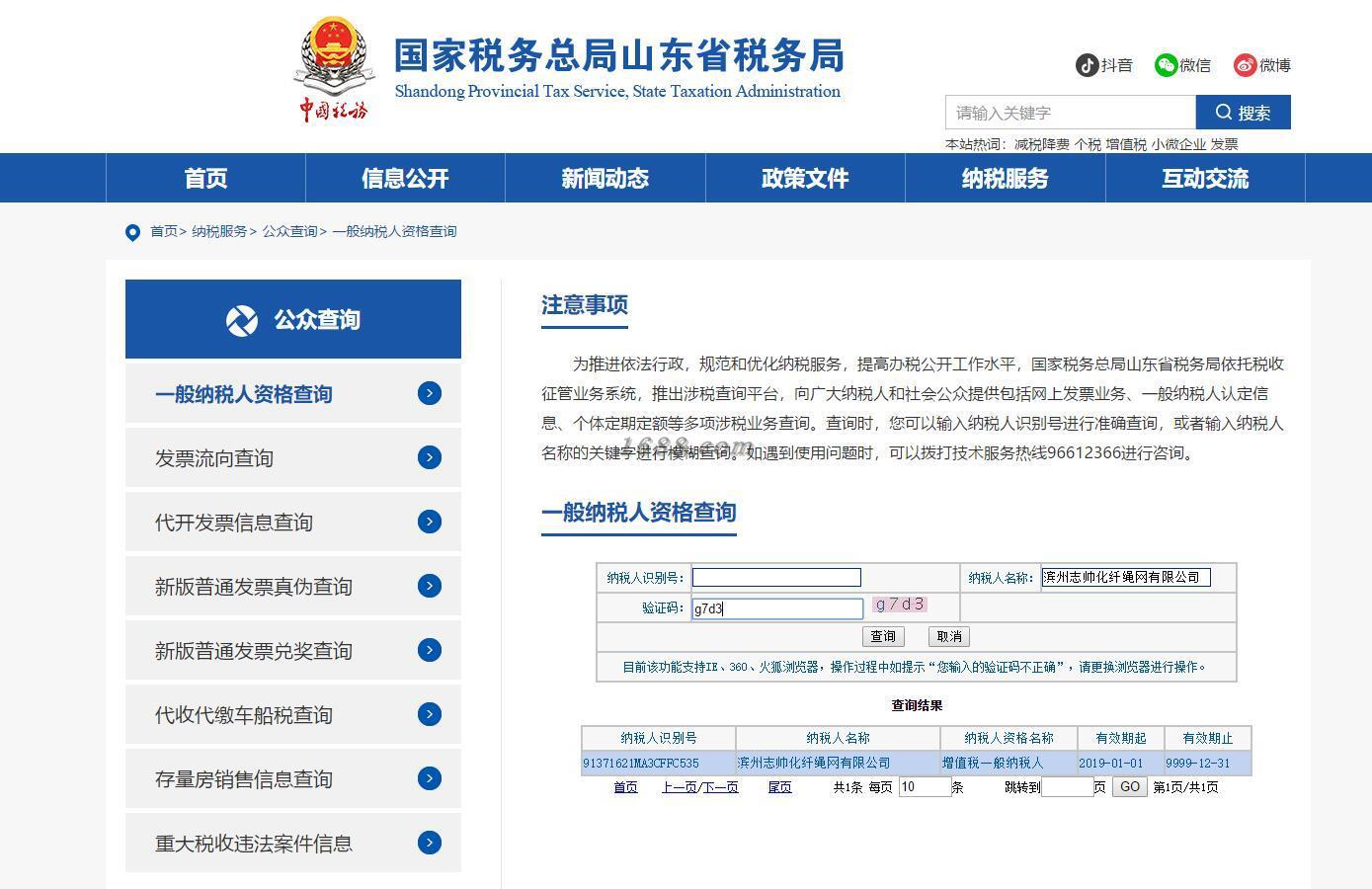The height and width of the screenshot is (889, 1372).
Task: Focus the 验证码 input field
Action: click(777, 608)
